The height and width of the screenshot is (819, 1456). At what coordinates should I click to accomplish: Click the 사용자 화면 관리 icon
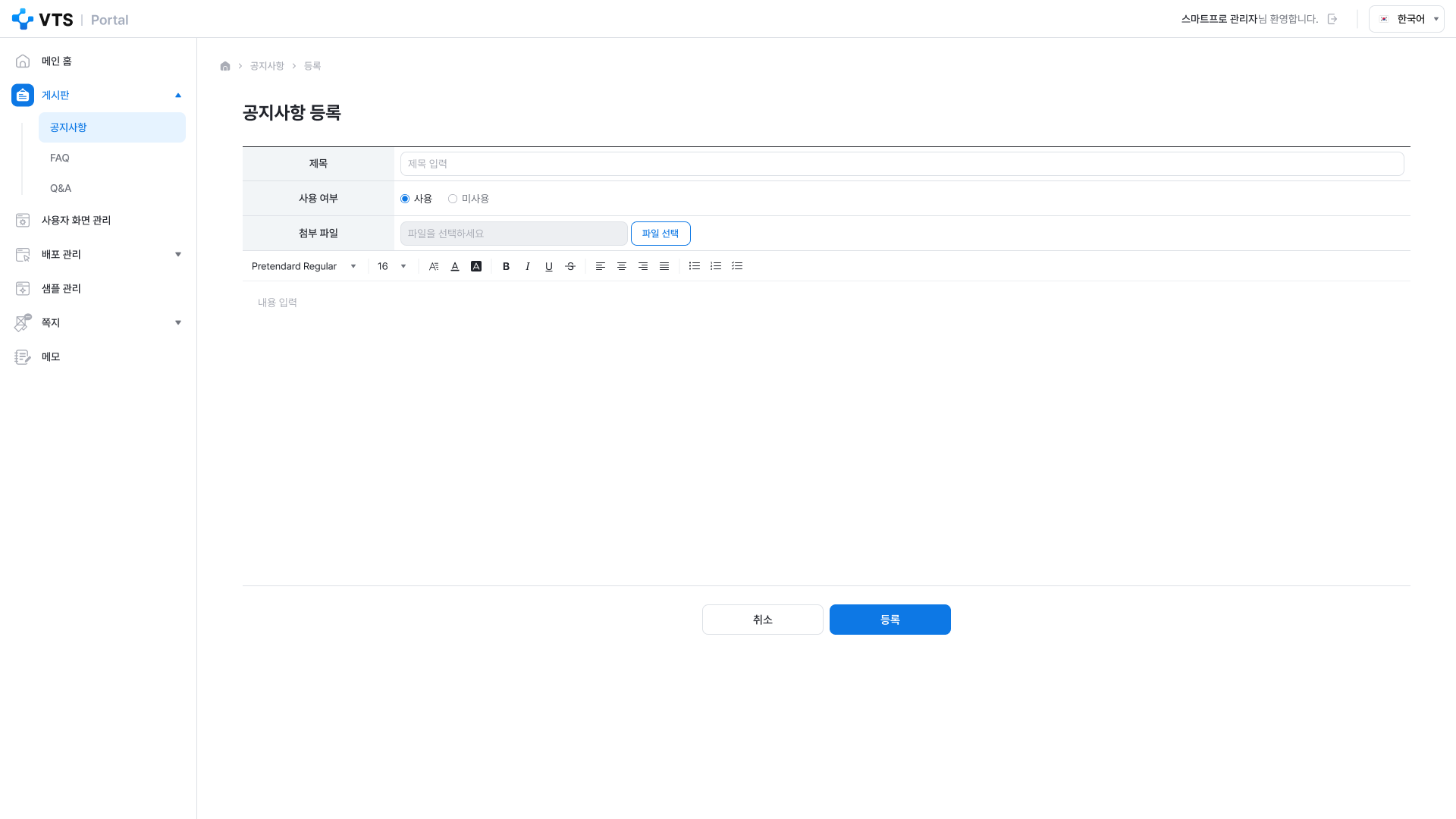pos(23,220)
